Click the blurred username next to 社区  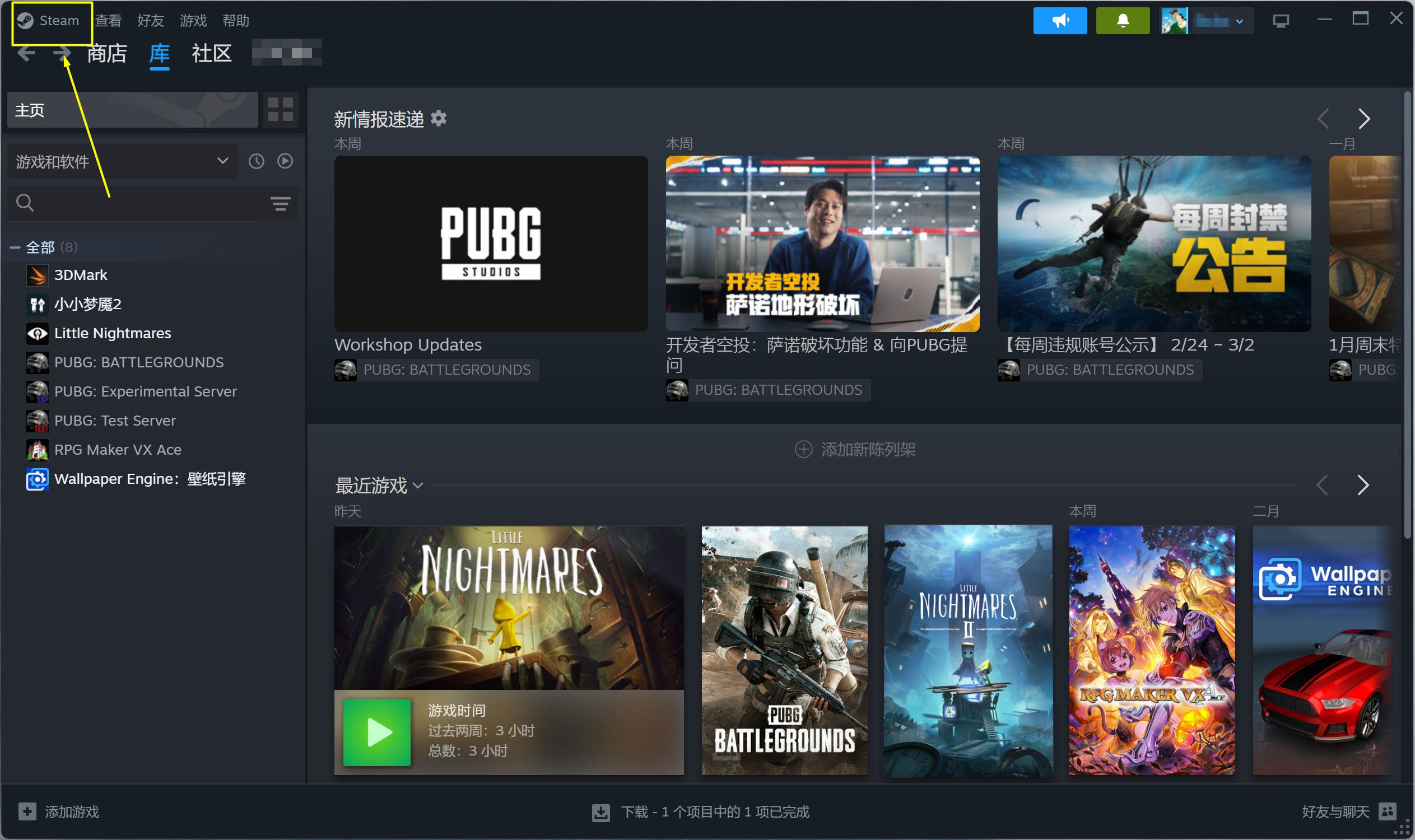[287, 53]
